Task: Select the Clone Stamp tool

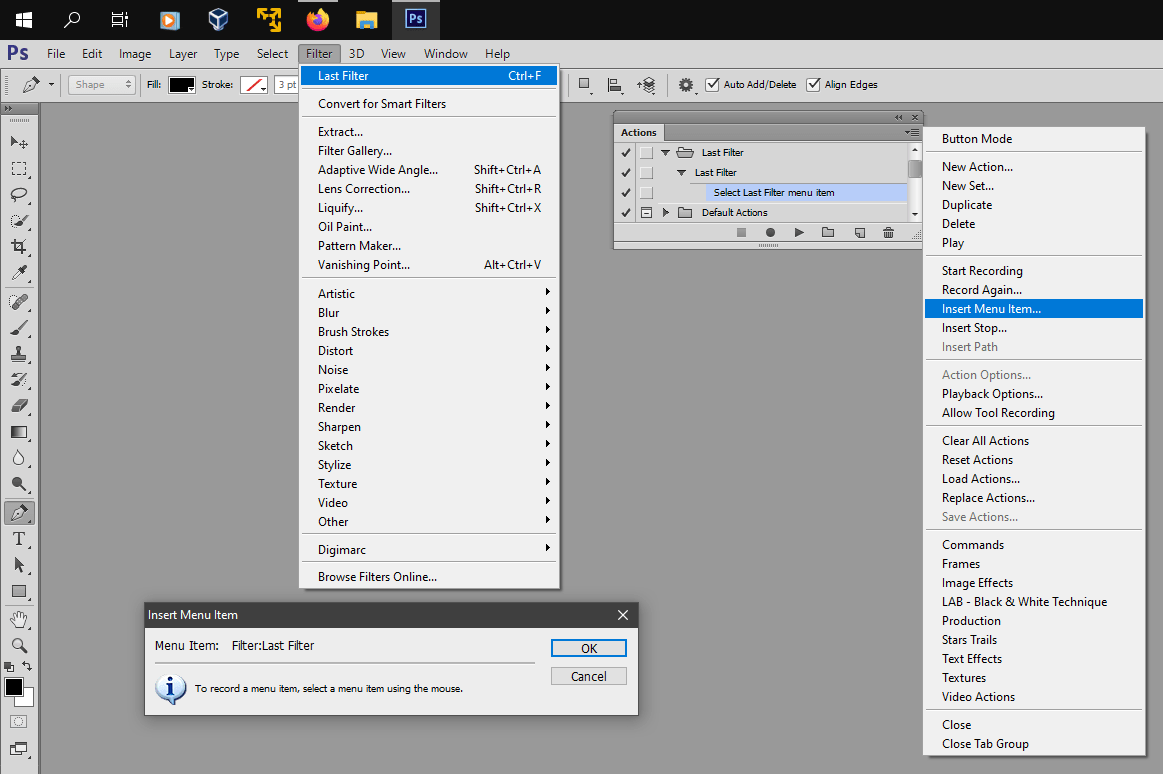Action: click(19, 354)
